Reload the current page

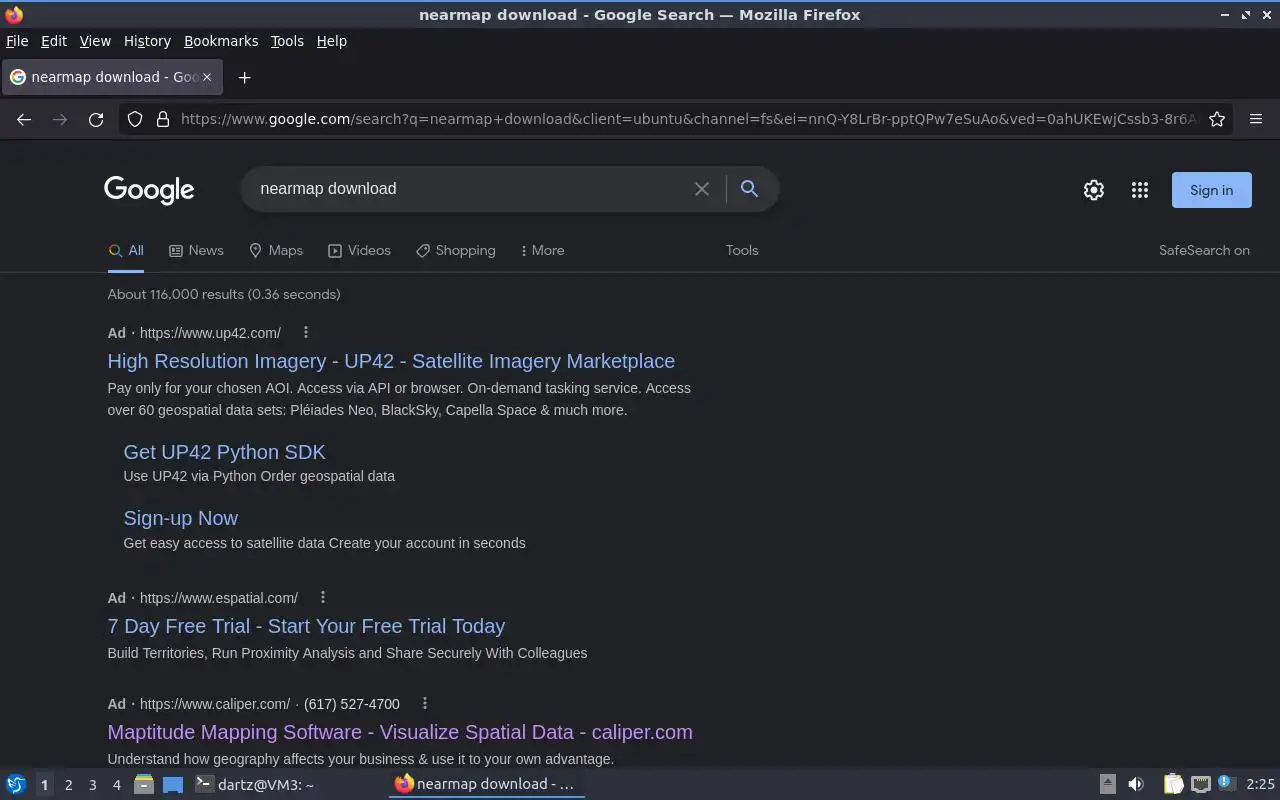click(96, 119)
